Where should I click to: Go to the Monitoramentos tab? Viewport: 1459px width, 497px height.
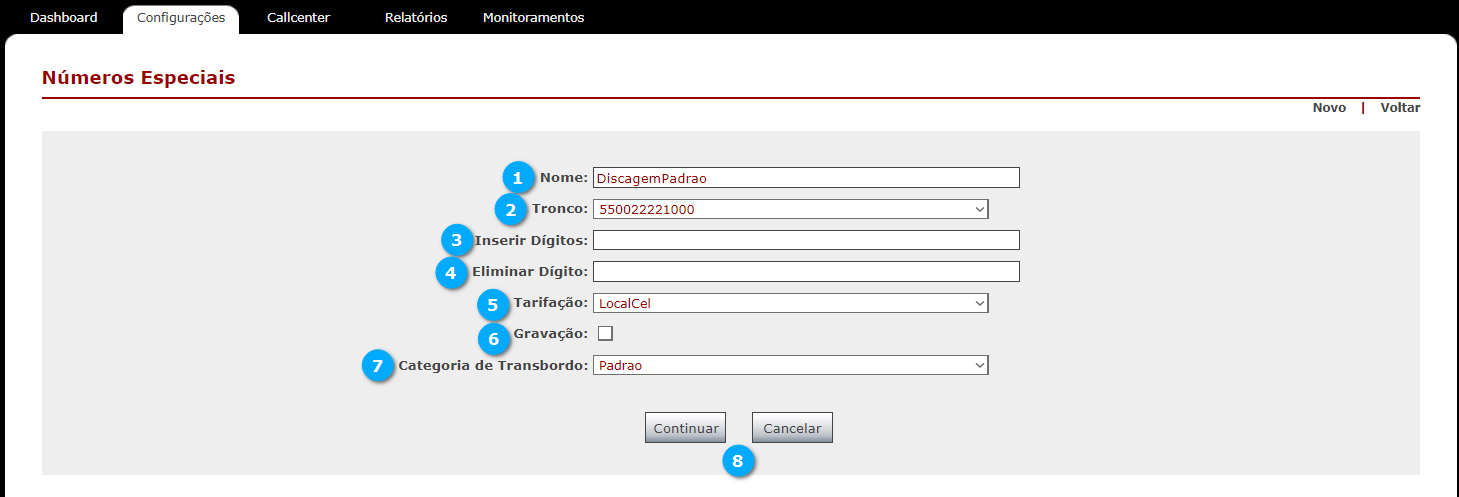[533, 18]
